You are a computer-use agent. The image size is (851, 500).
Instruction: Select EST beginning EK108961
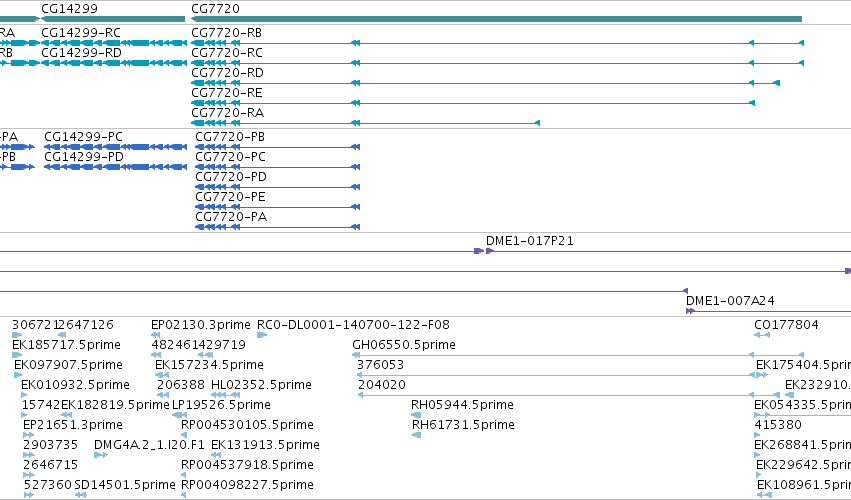tap(804, 485)
